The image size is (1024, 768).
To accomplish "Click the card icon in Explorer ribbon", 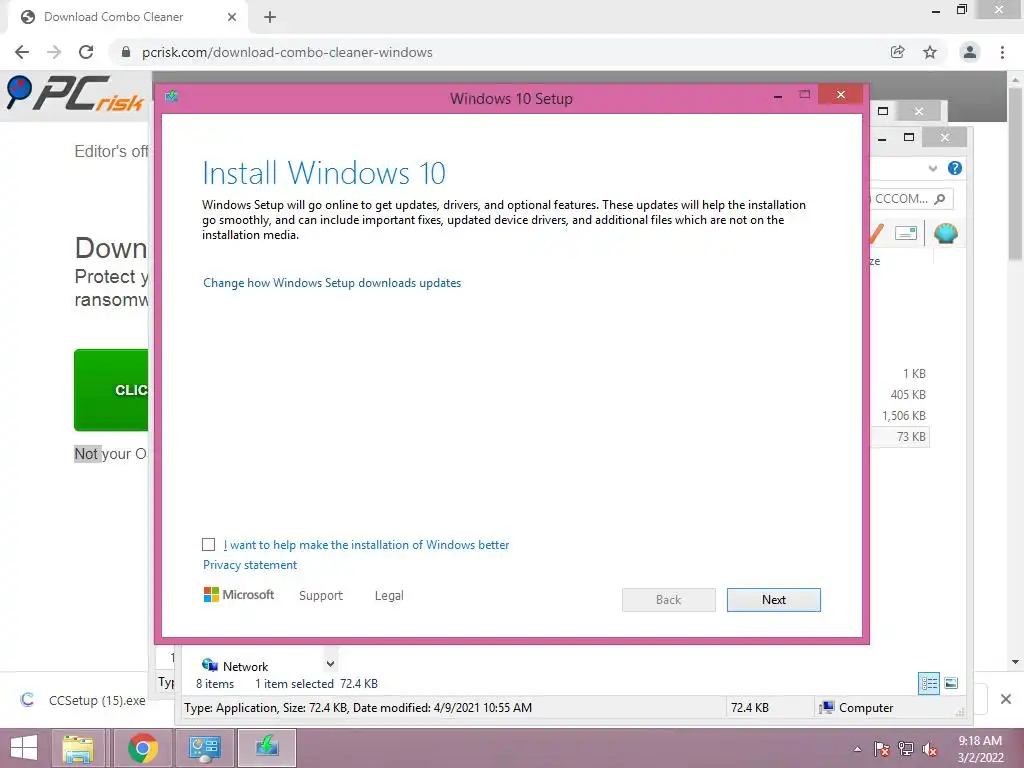I will [x=906, y=233].
